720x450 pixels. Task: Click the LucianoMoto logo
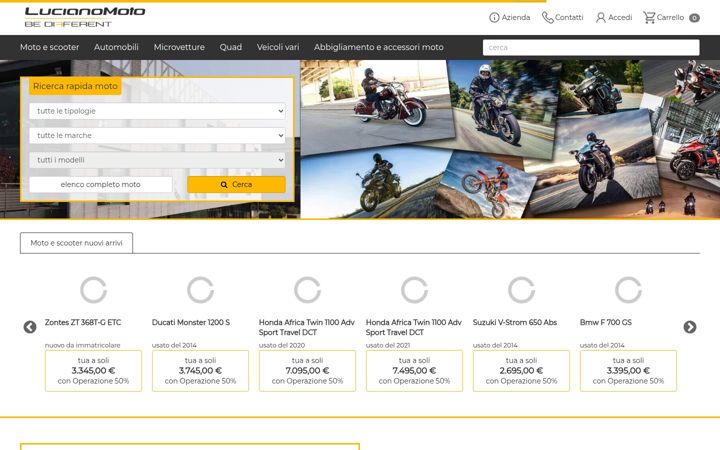[x=85, y=17]
